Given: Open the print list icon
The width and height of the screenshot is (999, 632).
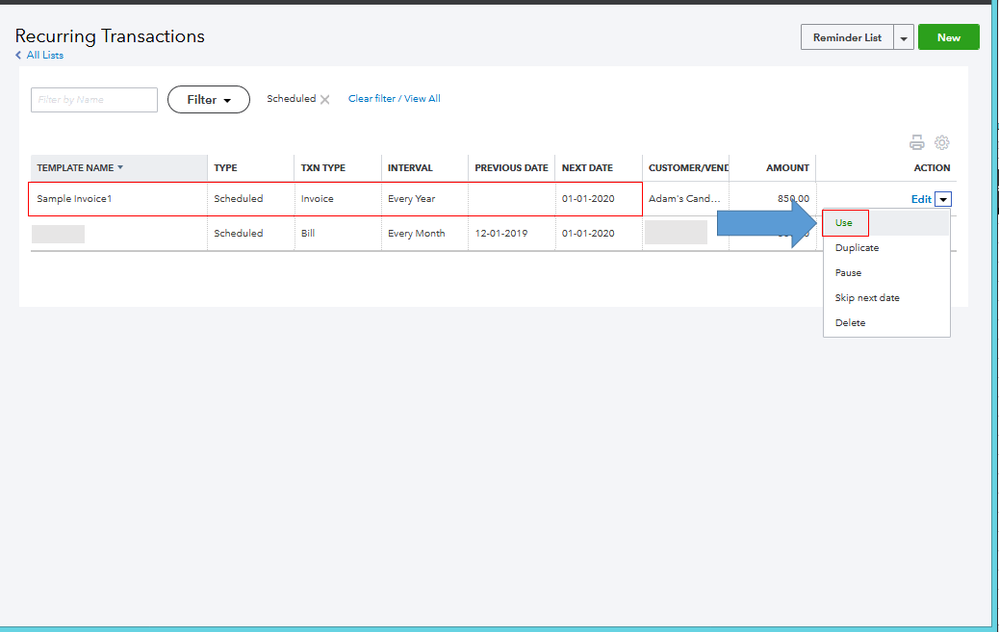Looking at the screenshot, I should (916, 142).
